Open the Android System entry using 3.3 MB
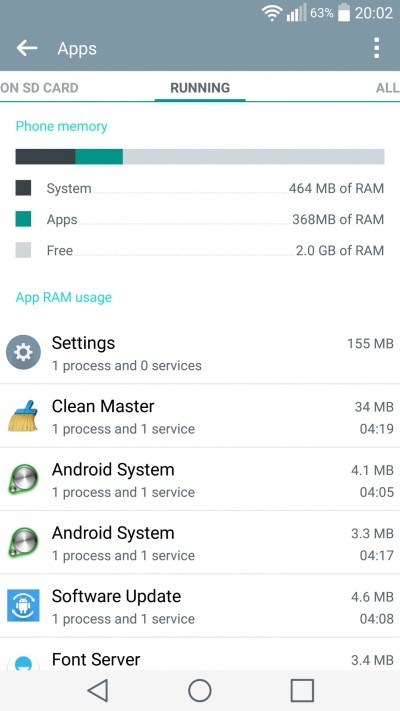This screenshot has height=711, width=400. point(200,542)
